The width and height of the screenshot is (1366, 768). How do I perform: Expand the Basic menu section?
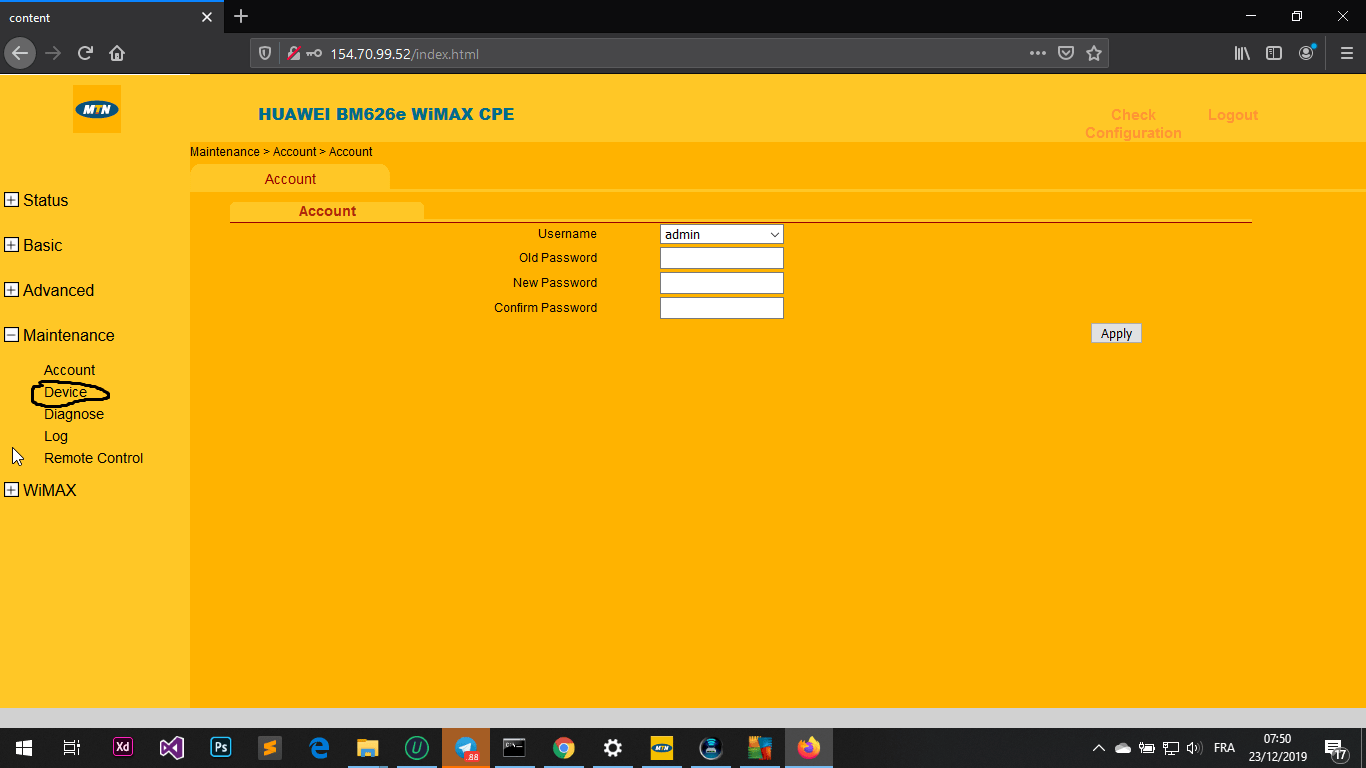[11, 245]
